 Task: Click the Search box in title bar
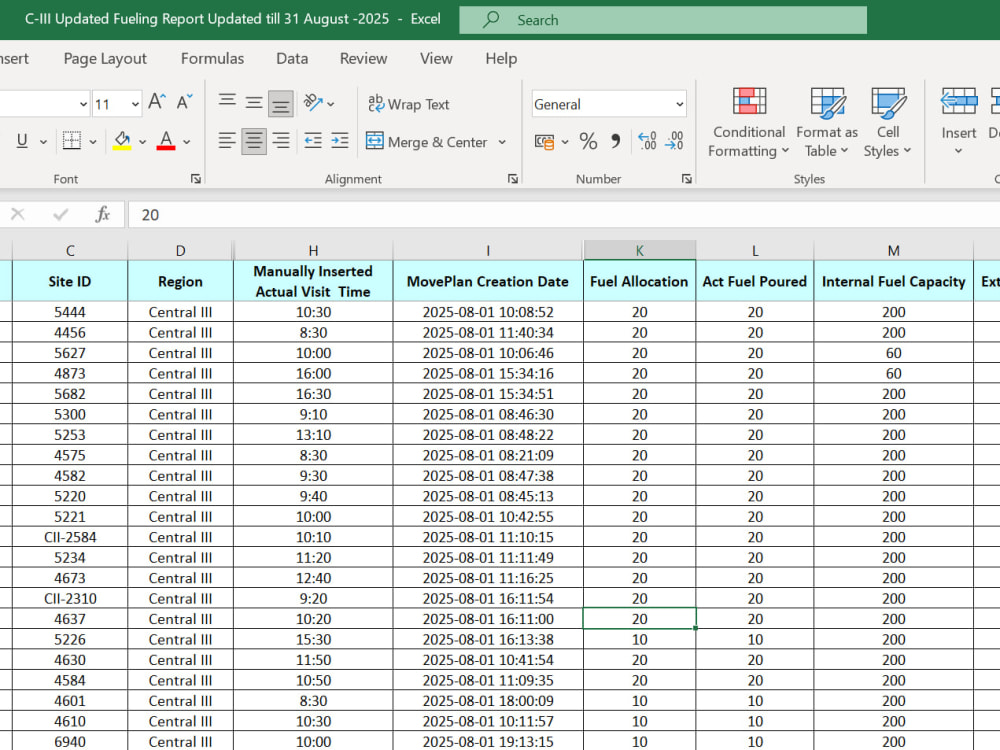coord(663,20)
